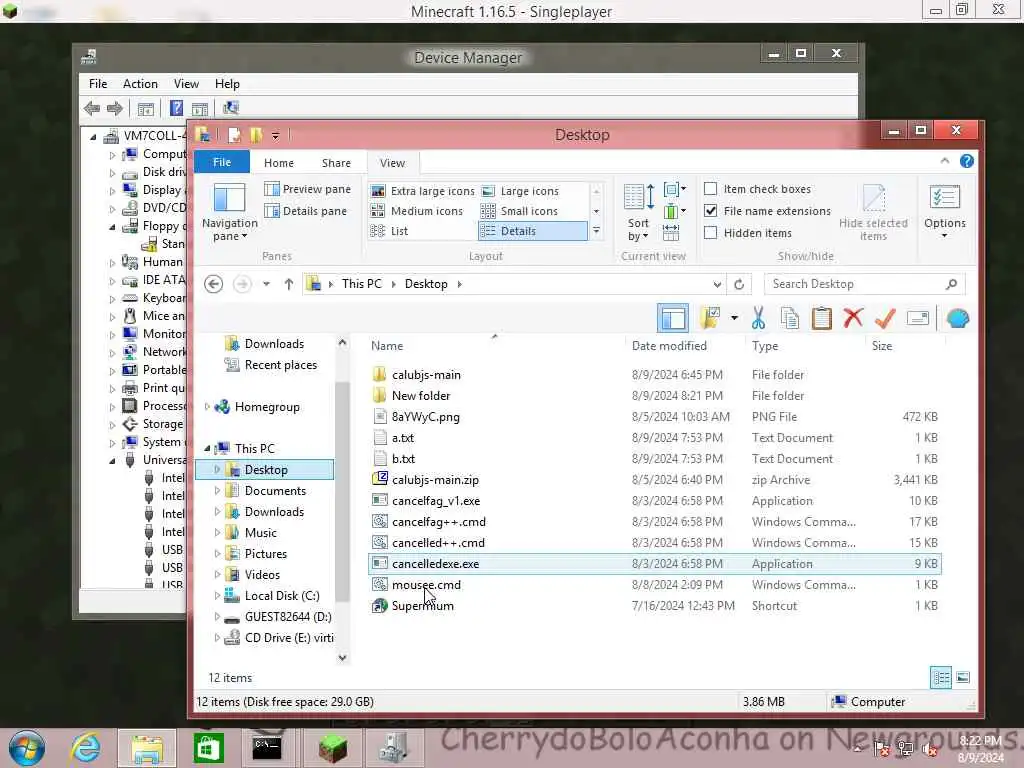Click the navigation pane scrollbar down arrow
Screen dimensions: 1024x768
pyautogui.click(x=342, y=658)
